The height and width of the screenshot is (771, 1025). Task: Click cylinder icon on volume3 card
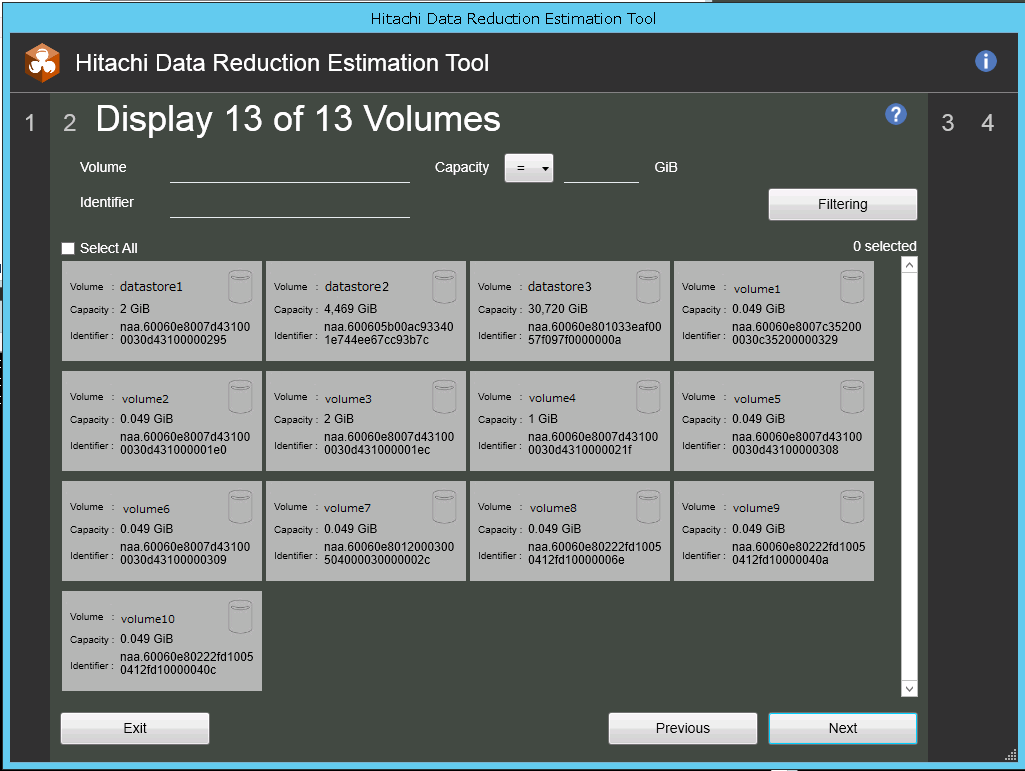point(445,397)
